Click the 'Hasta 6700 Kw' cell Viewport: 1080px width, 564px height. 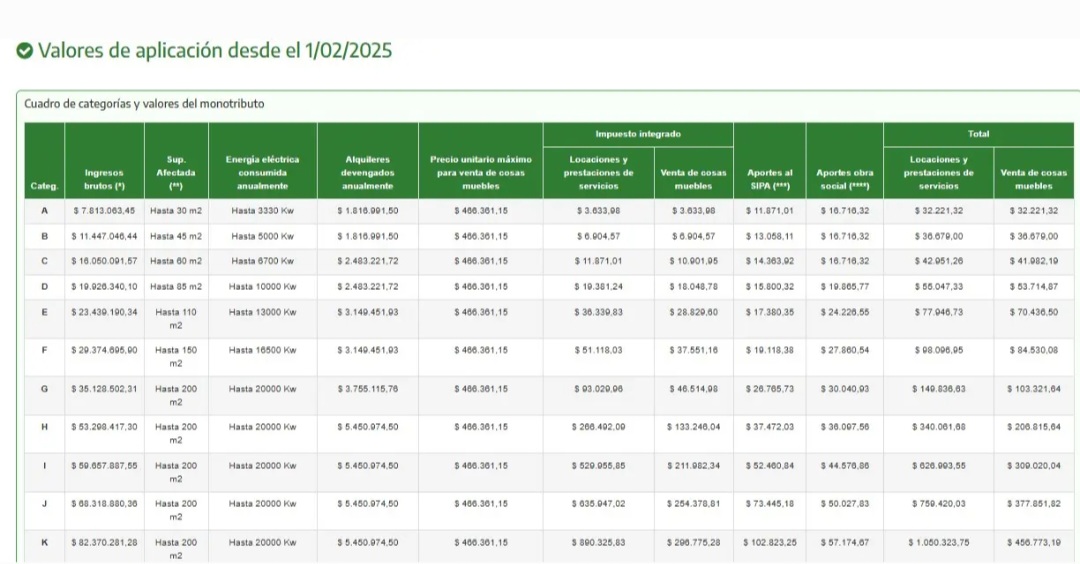click(262, 261)
